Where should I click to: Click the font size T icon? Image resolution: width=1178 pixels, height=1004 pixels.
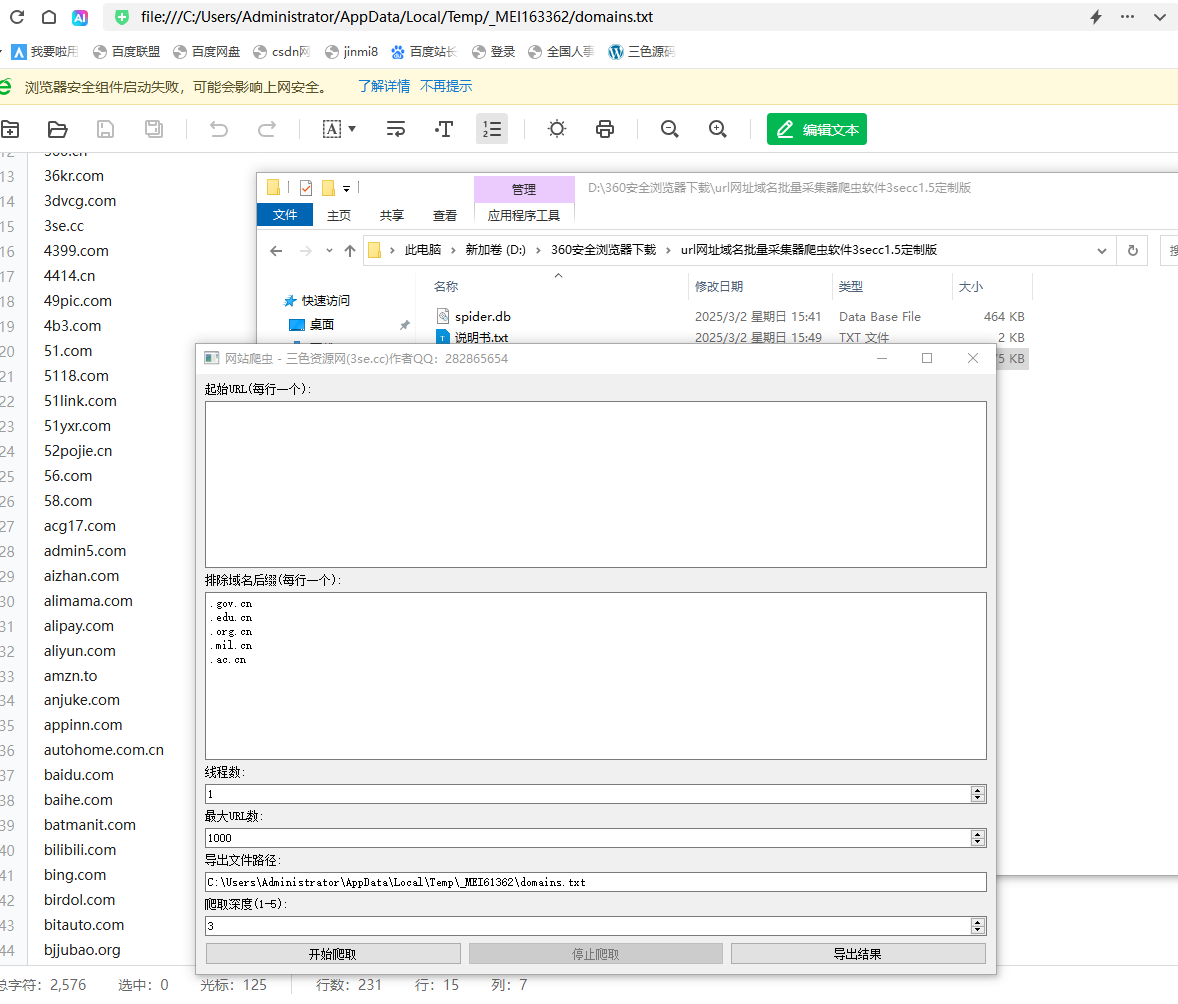pos(444,129)
